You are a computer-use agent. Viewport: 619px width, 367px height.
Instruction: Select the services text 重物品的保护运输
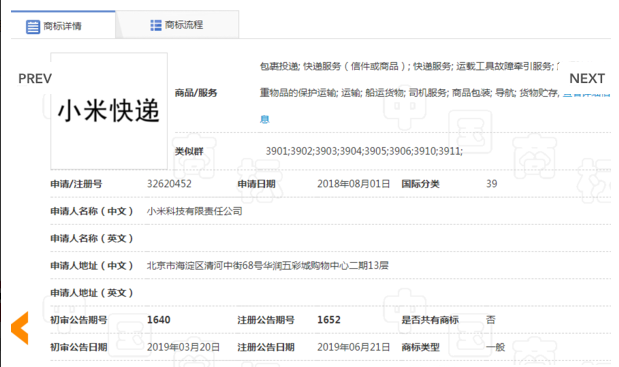click(298, 93)
